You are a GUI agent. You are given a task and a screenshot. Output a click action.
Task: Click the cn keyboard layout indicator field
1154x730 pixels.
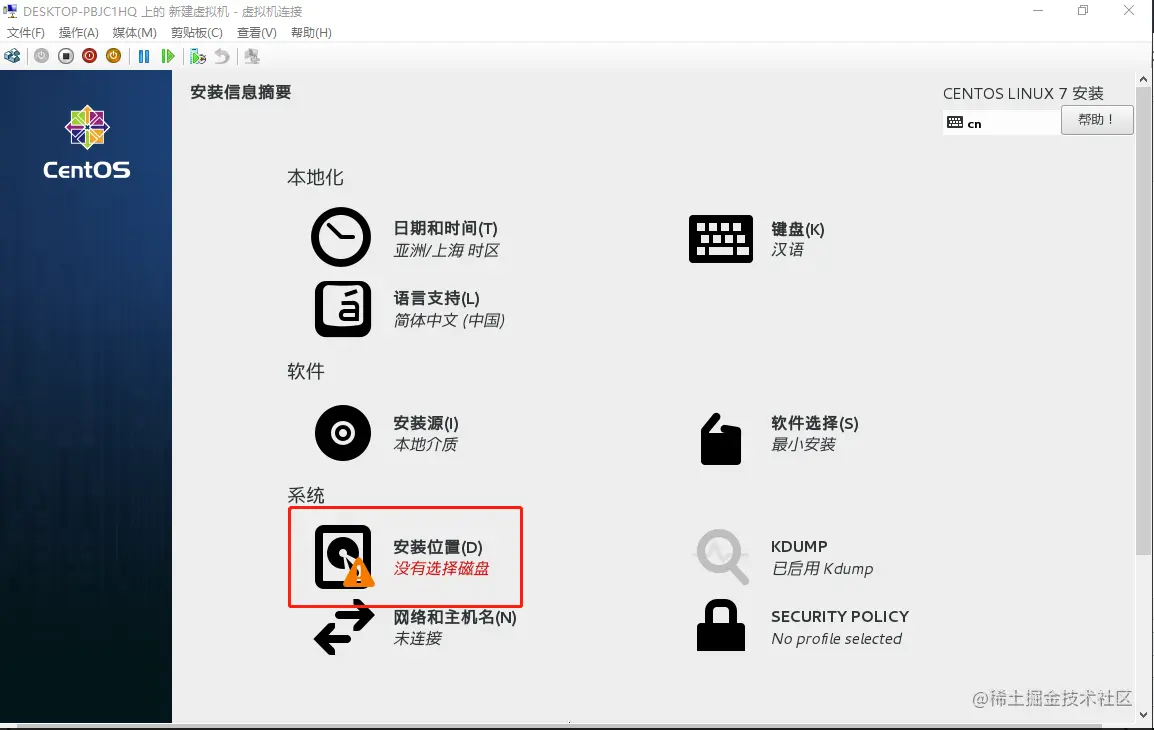coord(1002,123)
